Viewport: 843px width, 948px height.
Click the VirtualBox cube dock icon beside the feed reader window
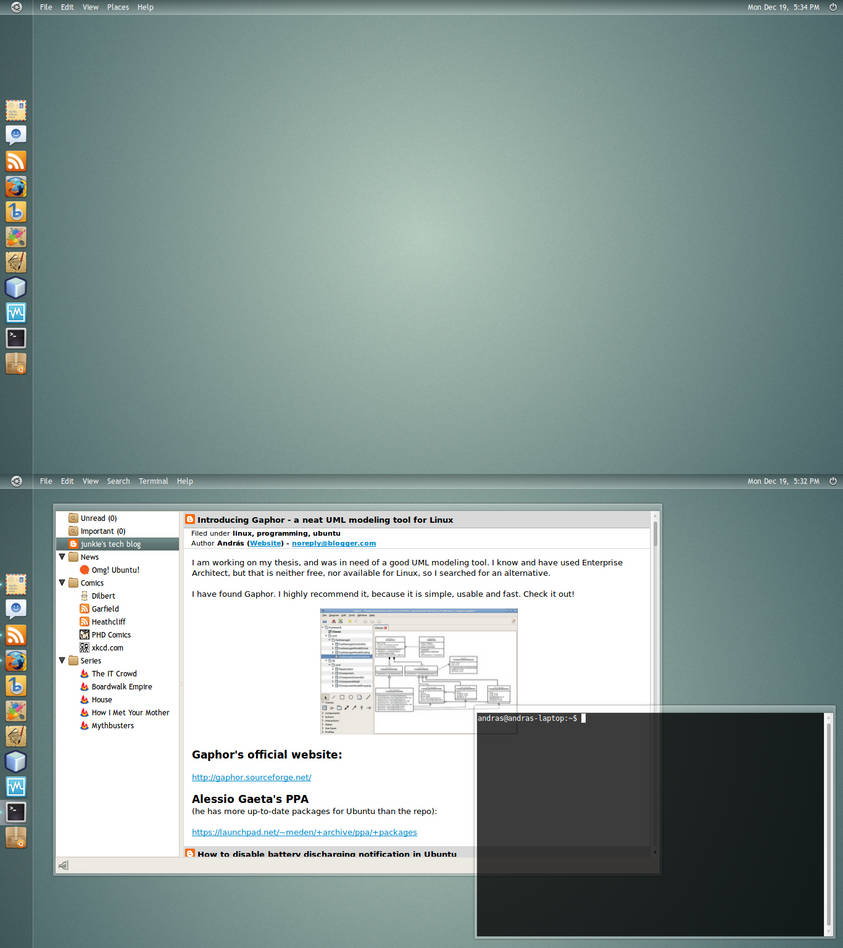coord(16,761)
